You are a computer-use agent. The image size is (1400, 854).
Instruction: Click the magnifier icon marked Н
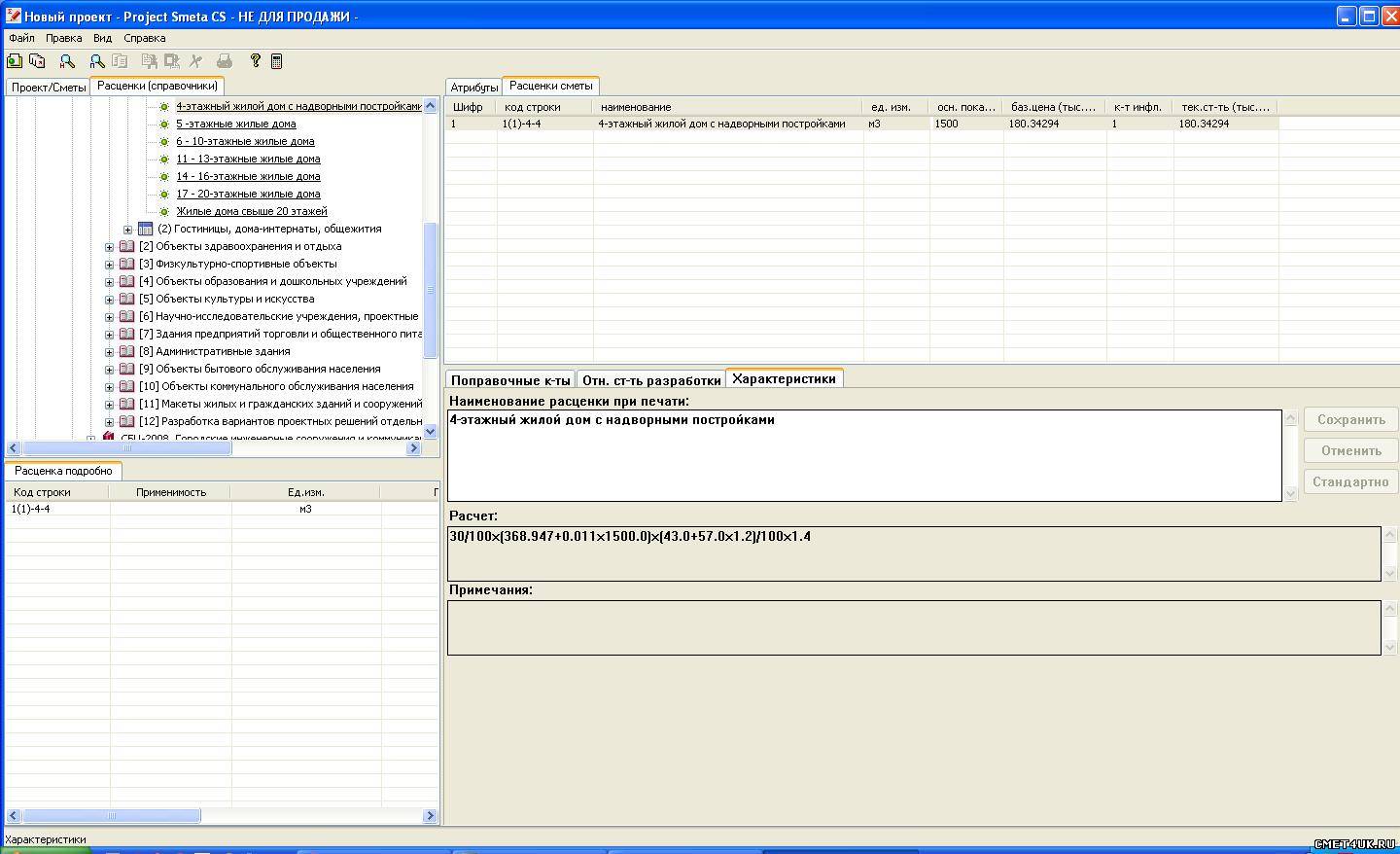[x=67, y=61]
